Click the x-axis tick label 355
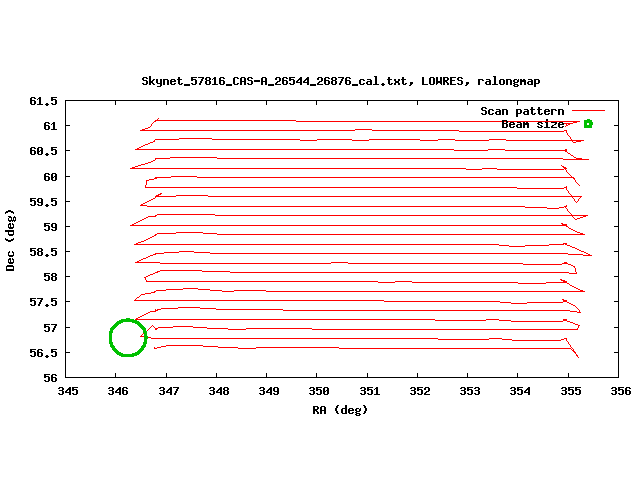 571,391
